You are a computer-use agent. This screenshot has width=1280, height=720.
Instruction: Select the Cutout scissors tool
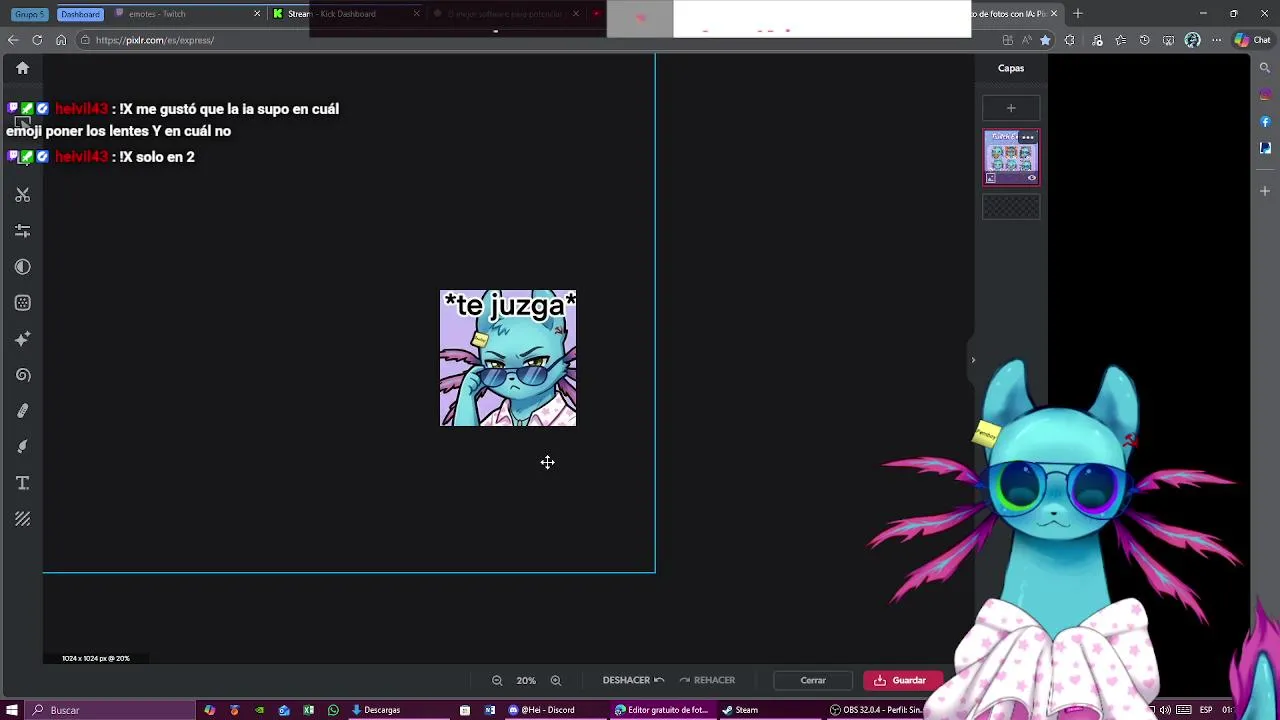pyautogui.click(x=22, y=195)
